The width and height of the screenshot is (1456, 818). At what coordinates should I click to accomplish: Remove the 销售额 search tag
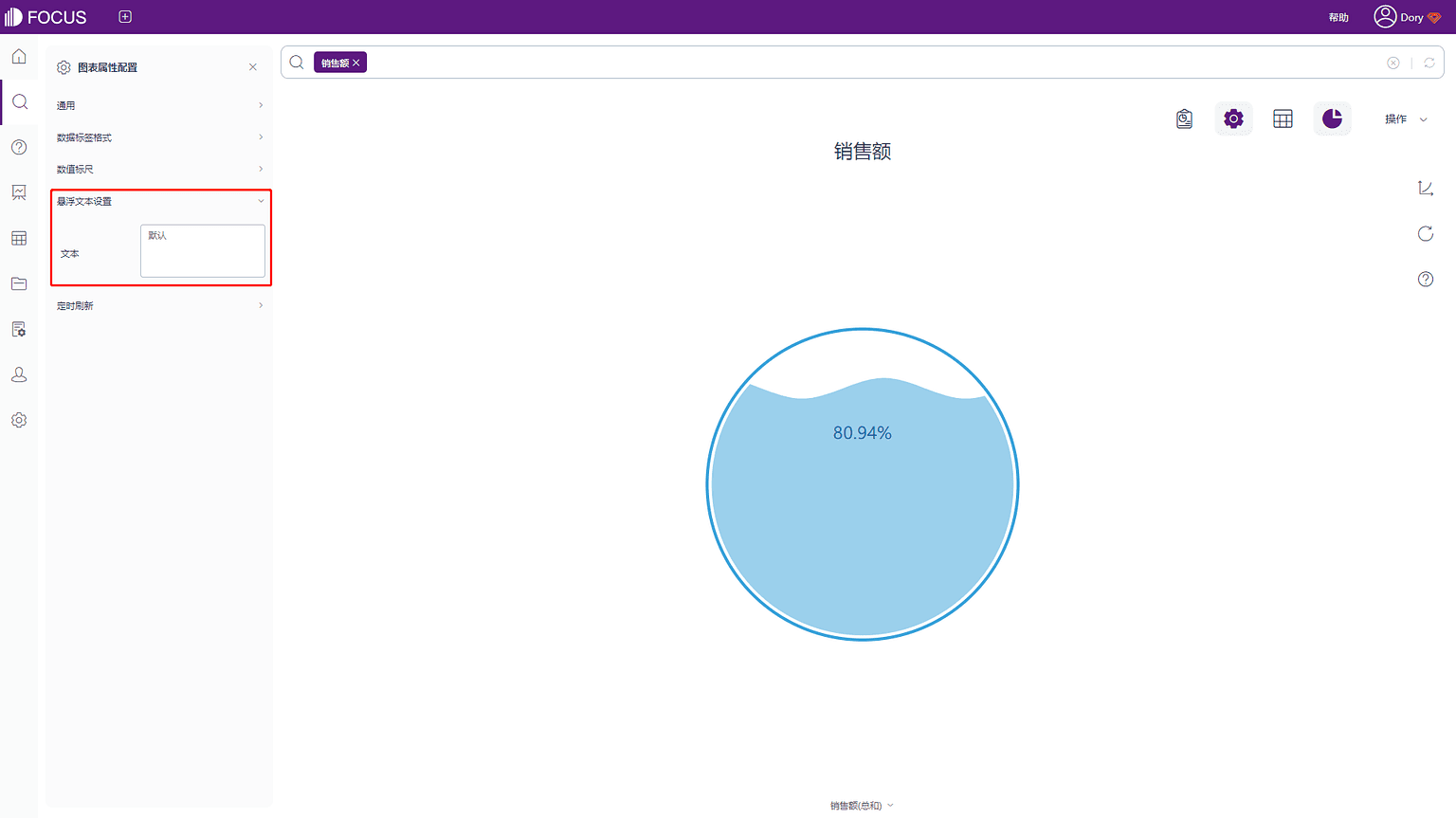point(356,63)
